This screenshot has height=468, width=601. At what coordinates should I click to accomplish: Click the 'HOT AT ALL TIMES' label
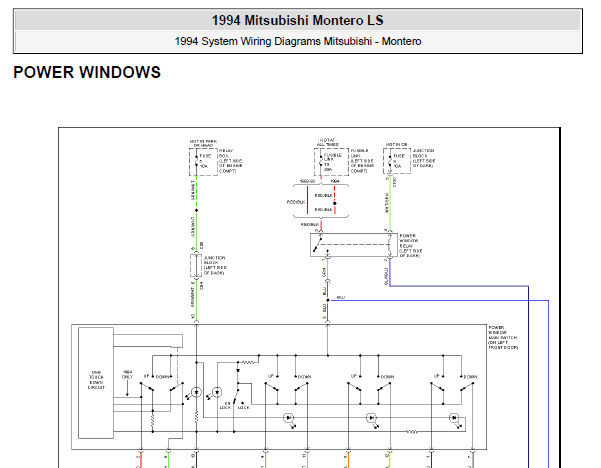[x=328, y=143]
